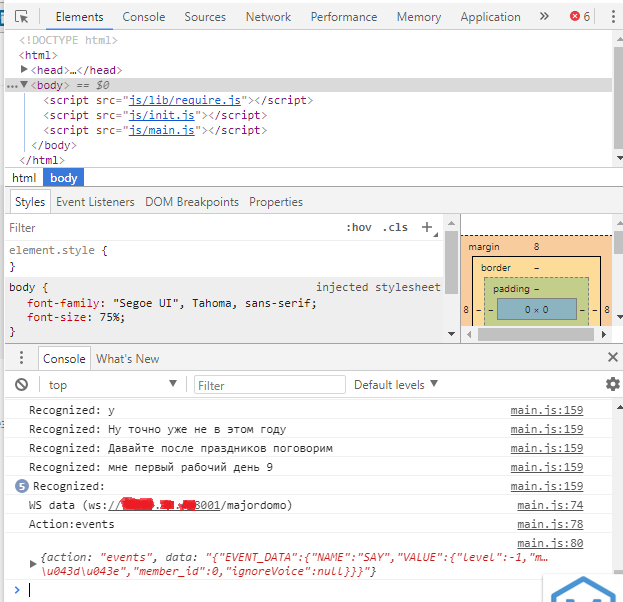Add new style rule plus icon

coord(427,227)
